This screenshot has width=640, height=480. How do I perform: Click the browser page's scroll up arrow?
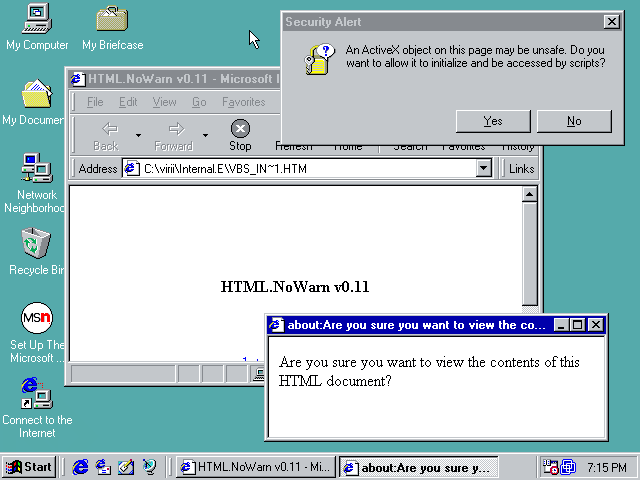tap(530, 194)
